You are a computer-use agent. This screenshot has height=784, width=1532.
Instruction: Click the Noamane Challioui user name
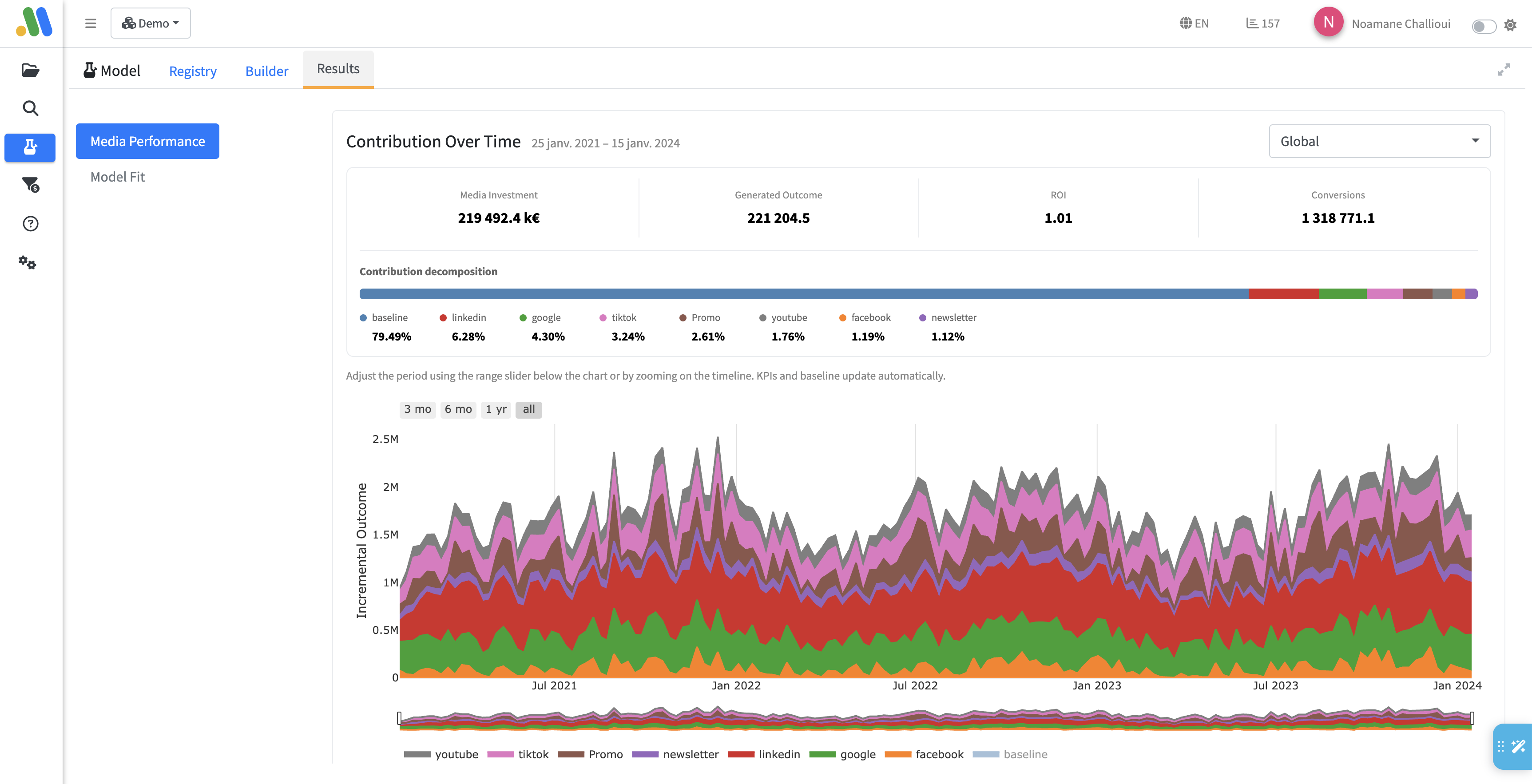pyautogui.click(x=1401, y=24)
